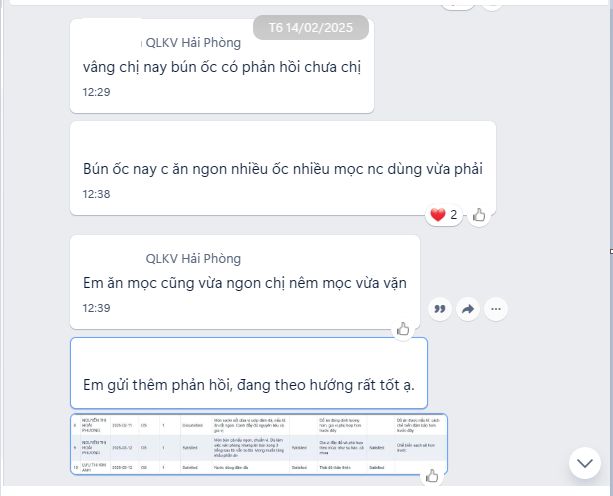Image resolution: width=613 pixels, height=496 pixels.
Task: Forward the 'Em ăn mọc' message with the arrow icon
Action: click(468, 309)
